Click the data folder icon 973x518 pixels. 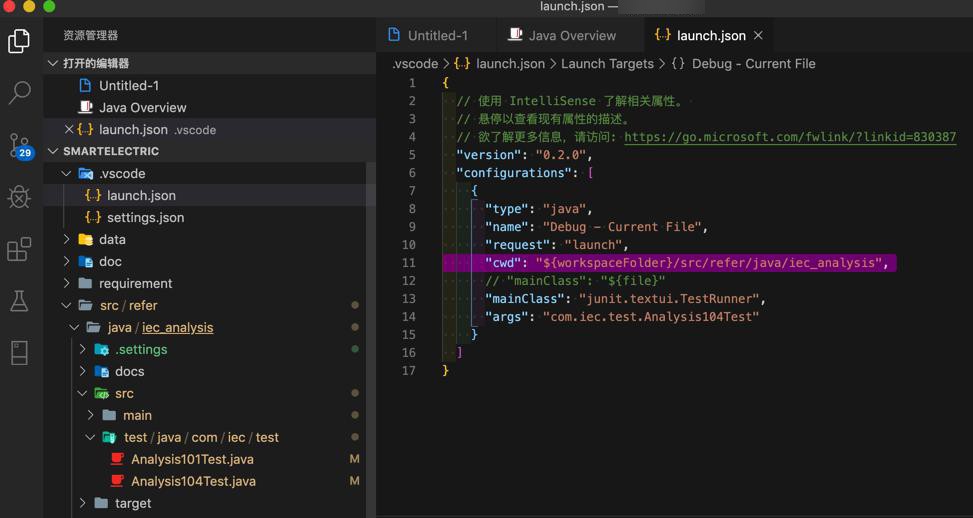[86, 239]
